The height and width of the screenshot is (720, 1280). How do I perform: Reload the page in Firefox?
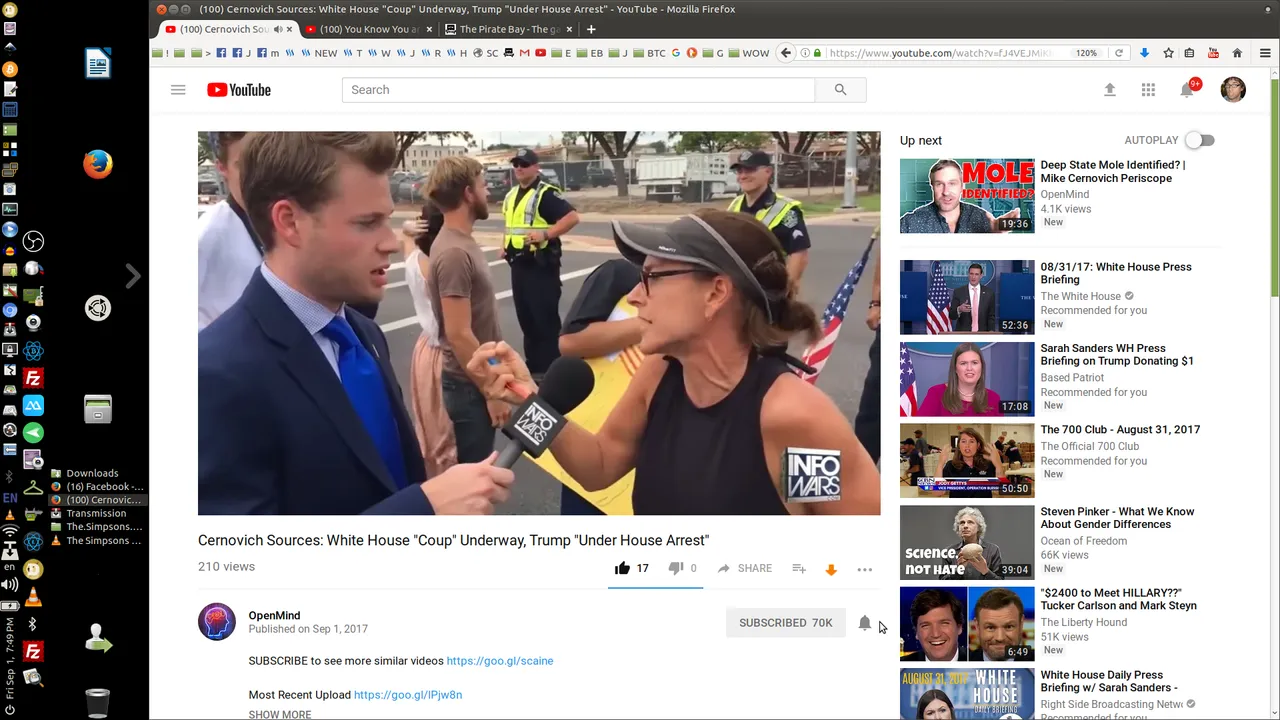1119,53
